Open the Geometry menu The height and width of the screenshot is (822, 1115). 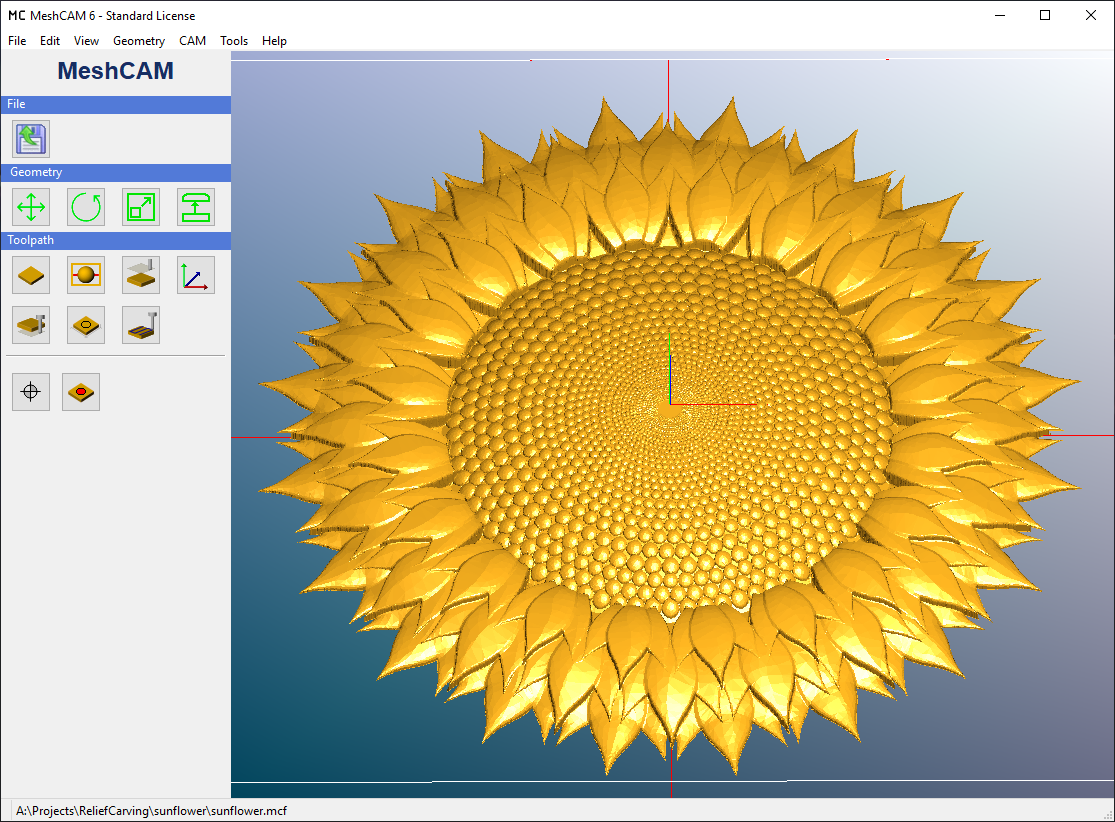click(139, 41)
